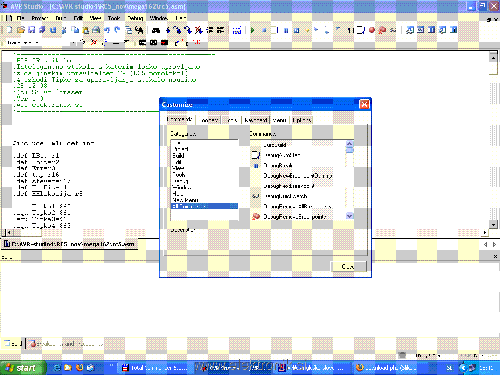Click the red breakpoints icon in Commands list
This screenshot has height=375, width=500.
pos(256,217)
